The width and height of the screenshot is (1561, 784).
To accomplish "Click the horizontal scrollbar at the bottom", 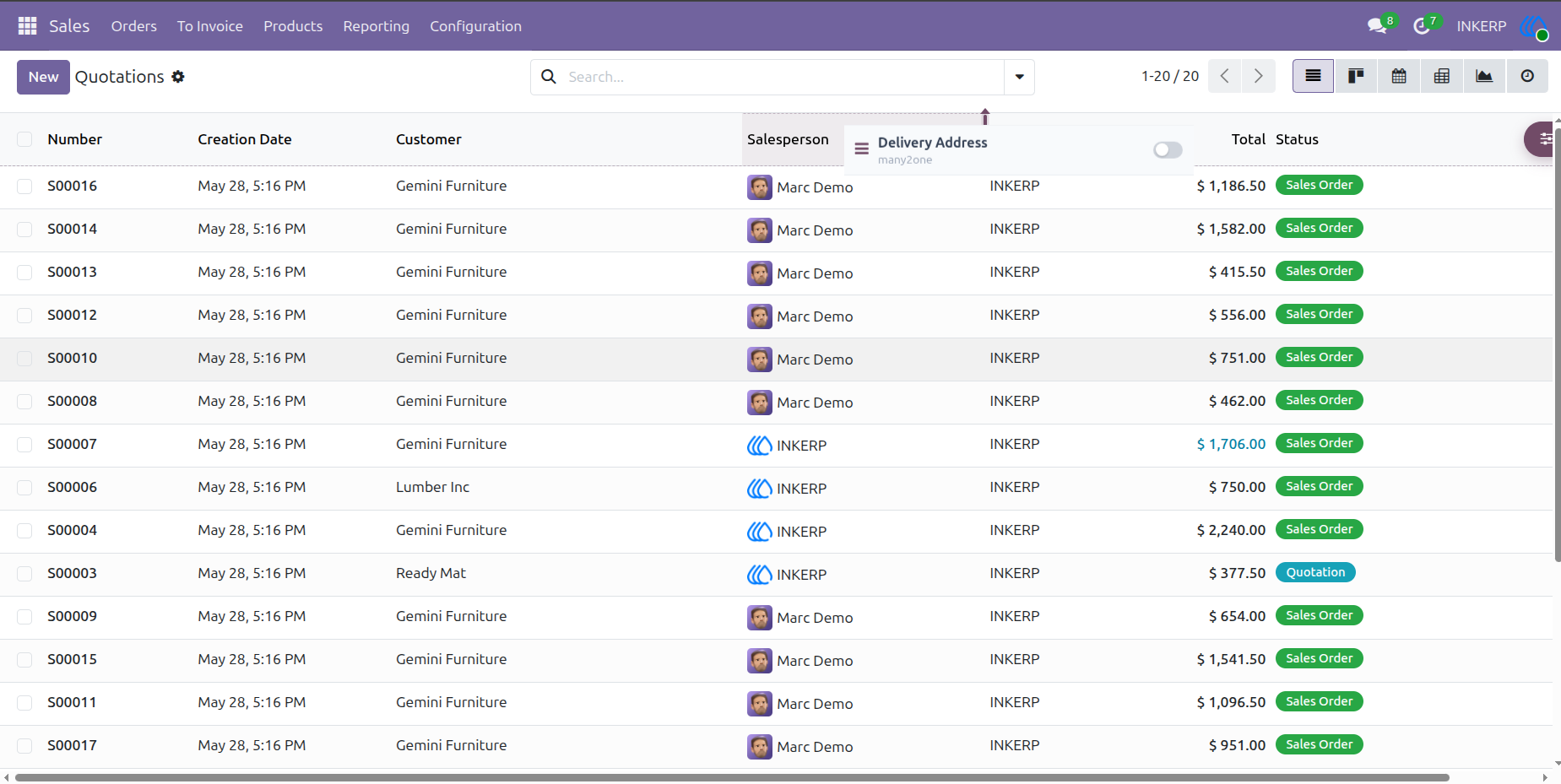I will (732, 777).
